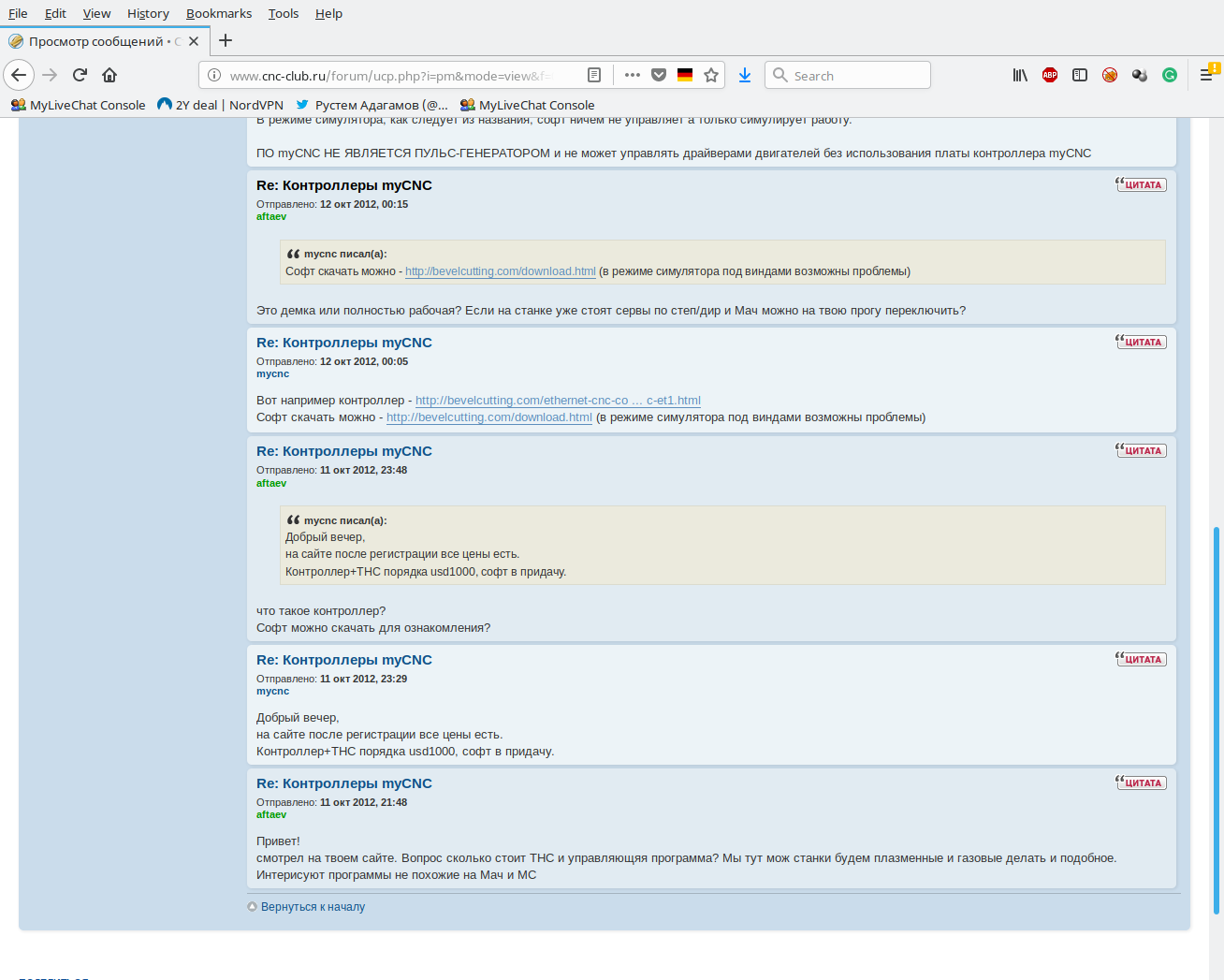The image size is (1224, 980).
Task: Toggle the sidebar view
Action: [1080, 75]
